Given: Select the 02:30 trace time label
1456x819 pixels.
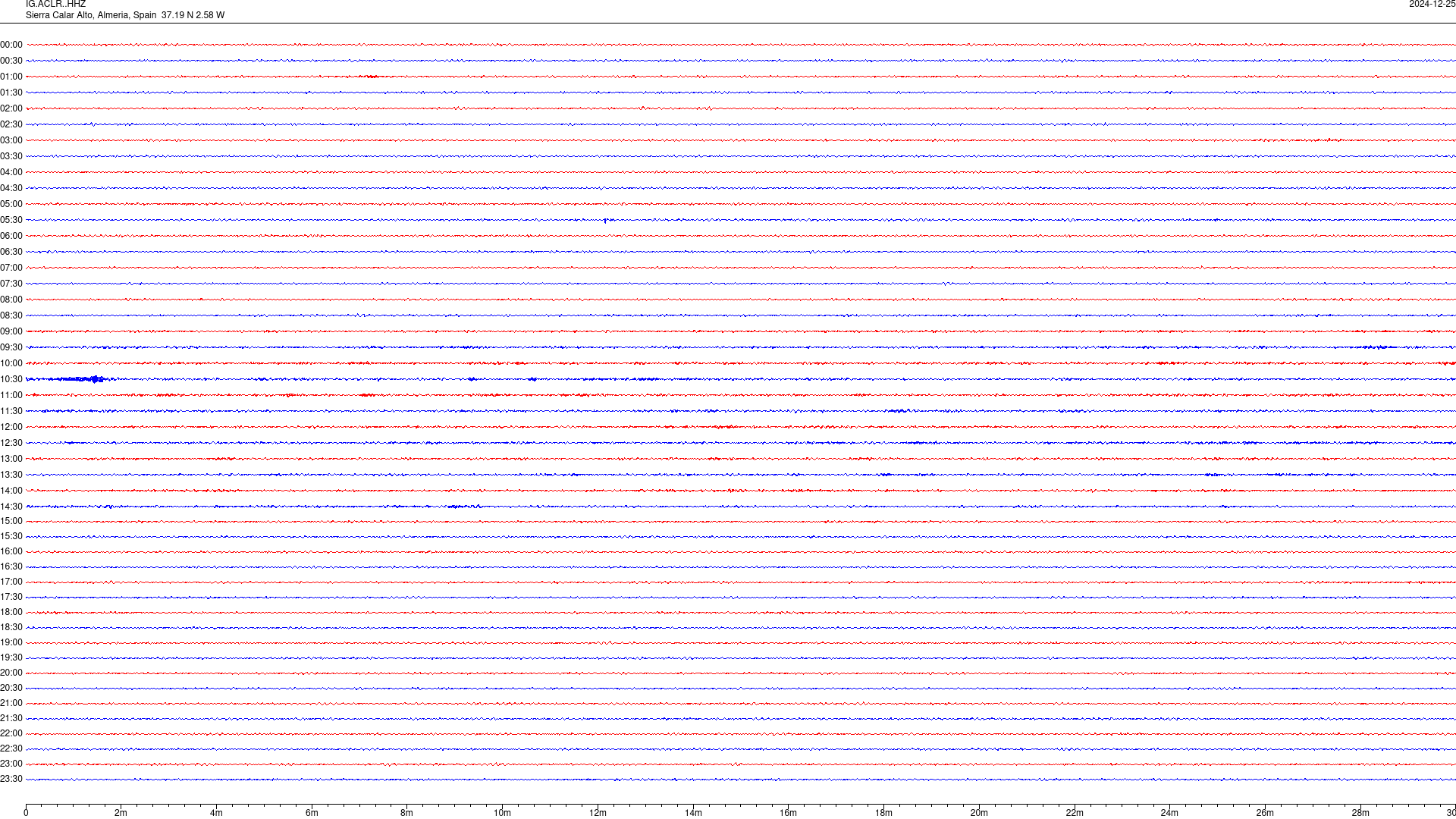Looking at the screenshot, I should point(11,124).
